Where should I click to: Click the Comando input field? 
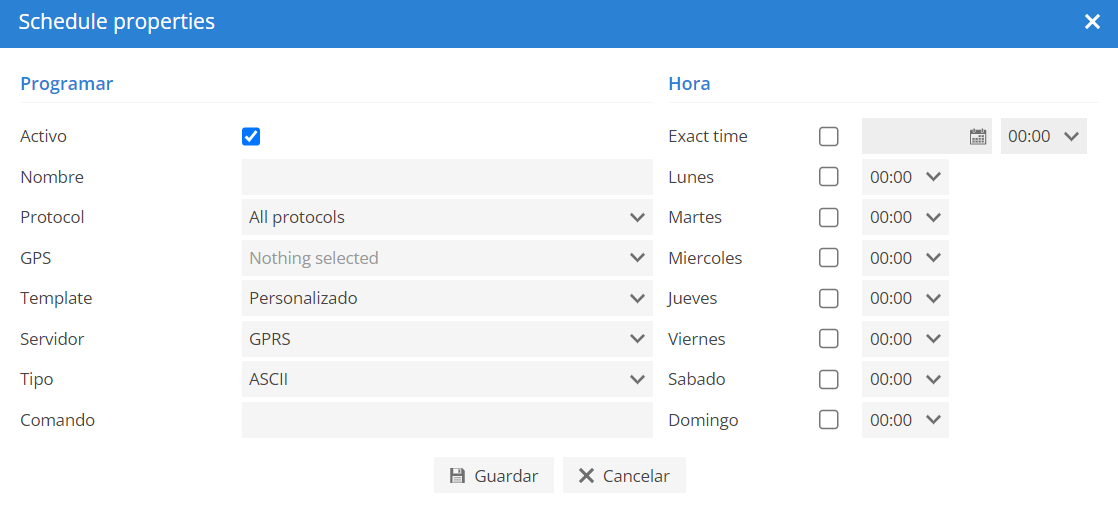tap(447, 420)
